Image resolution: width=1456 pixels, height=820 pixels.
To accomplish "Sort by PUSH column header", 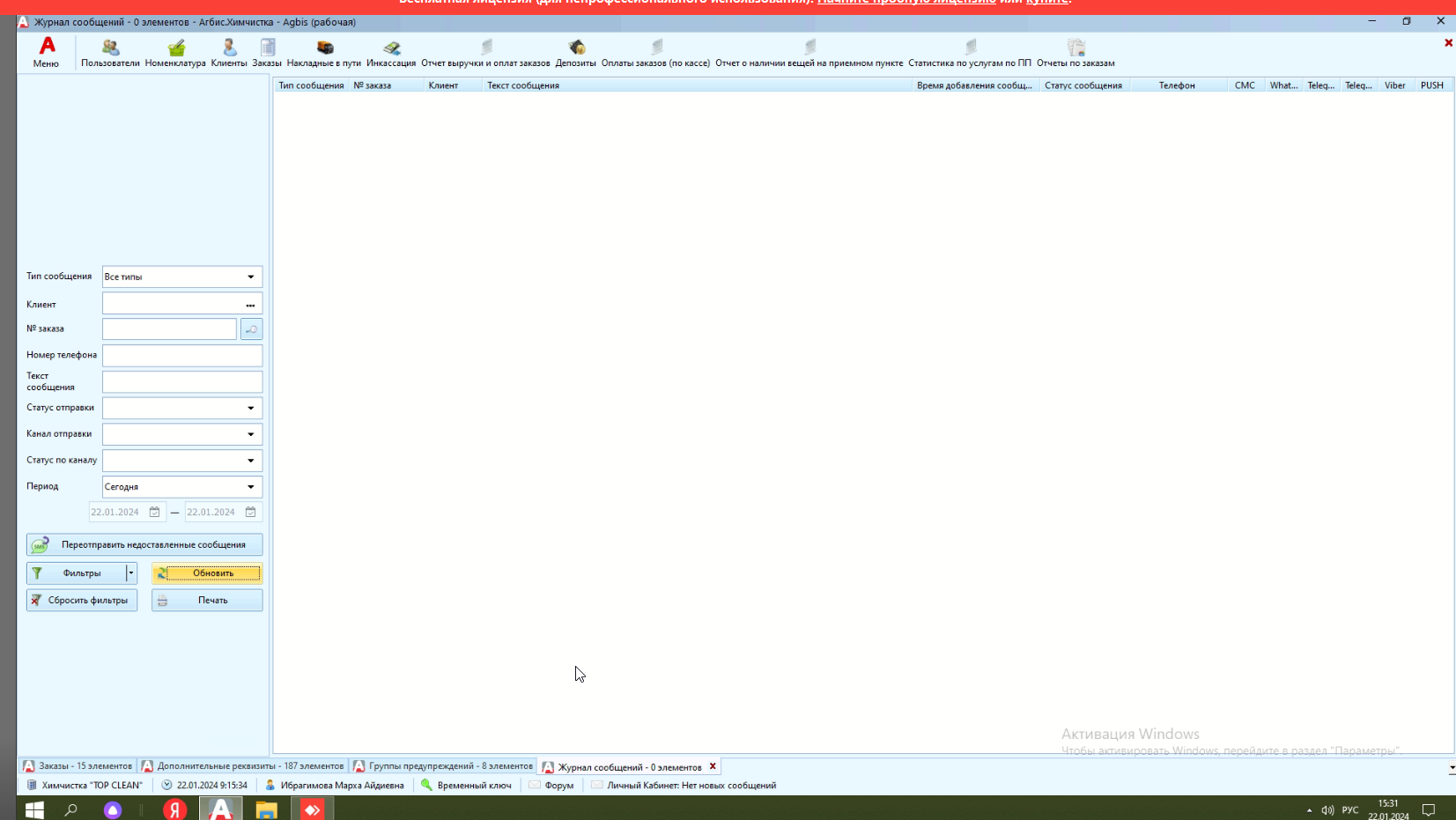I will click(1432, 85).
